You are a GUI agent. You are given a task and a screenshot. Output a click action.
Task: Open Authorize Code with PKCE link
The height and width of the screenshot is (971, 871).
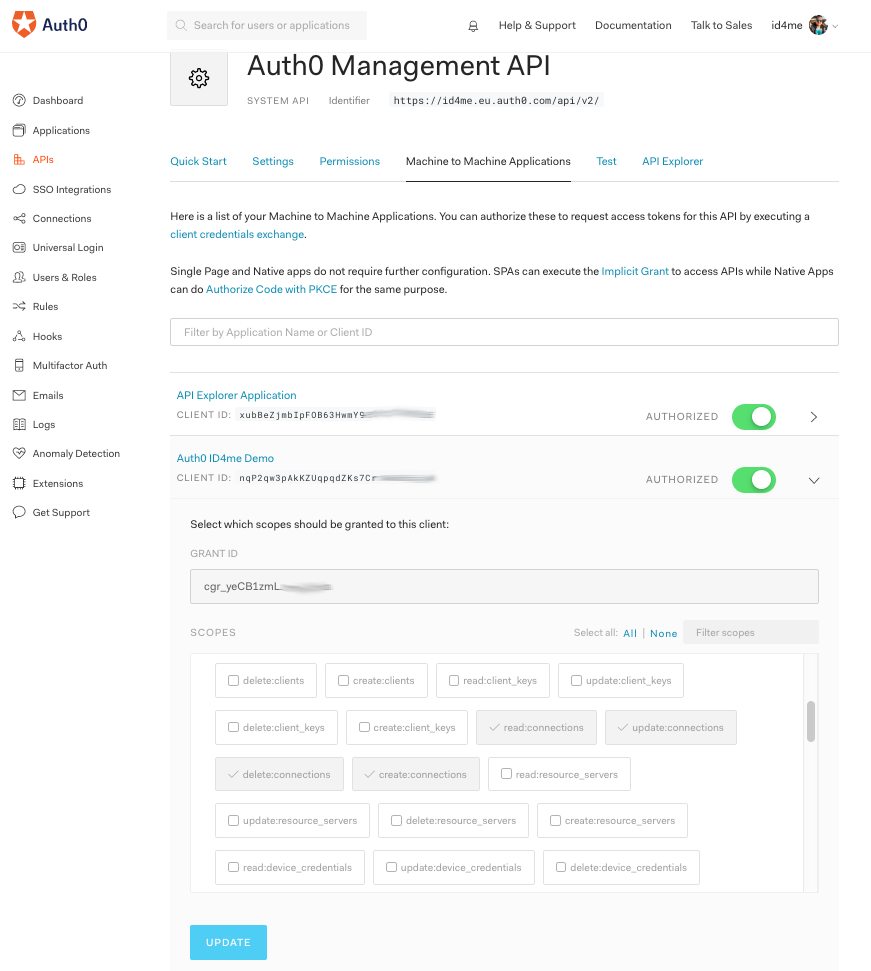click(271, 289)
